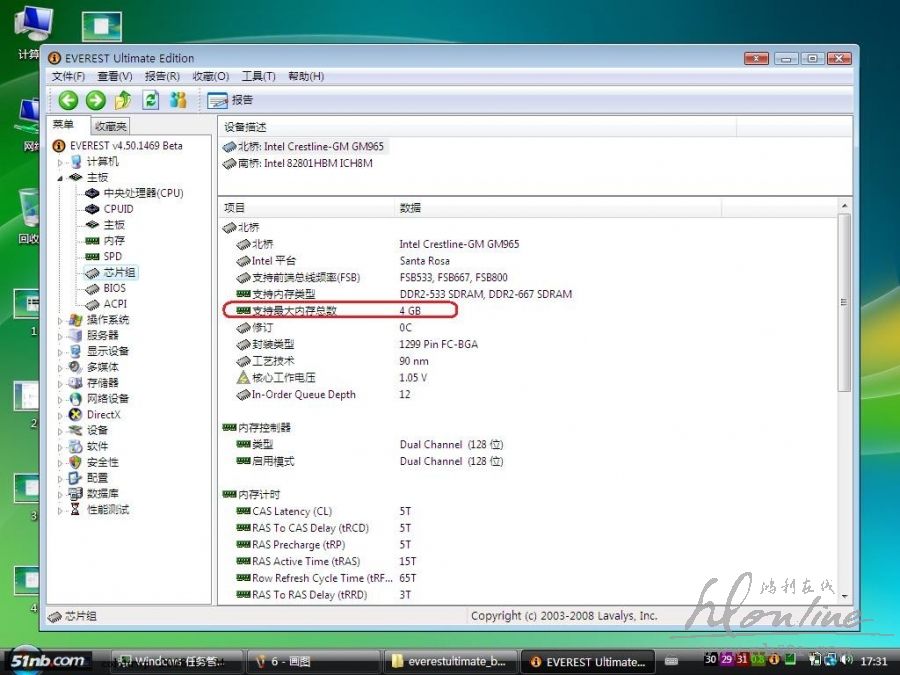The width and height of the screenshot is (900, 675).
Task: Expand the 计算机 tree node
Action: (60, 162)
